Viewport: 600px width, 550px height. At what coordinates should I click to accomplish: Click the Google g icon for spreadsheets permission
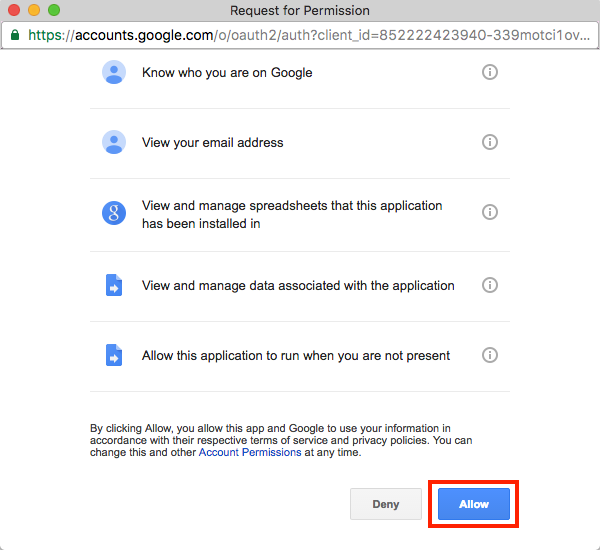tap(114, 213)
